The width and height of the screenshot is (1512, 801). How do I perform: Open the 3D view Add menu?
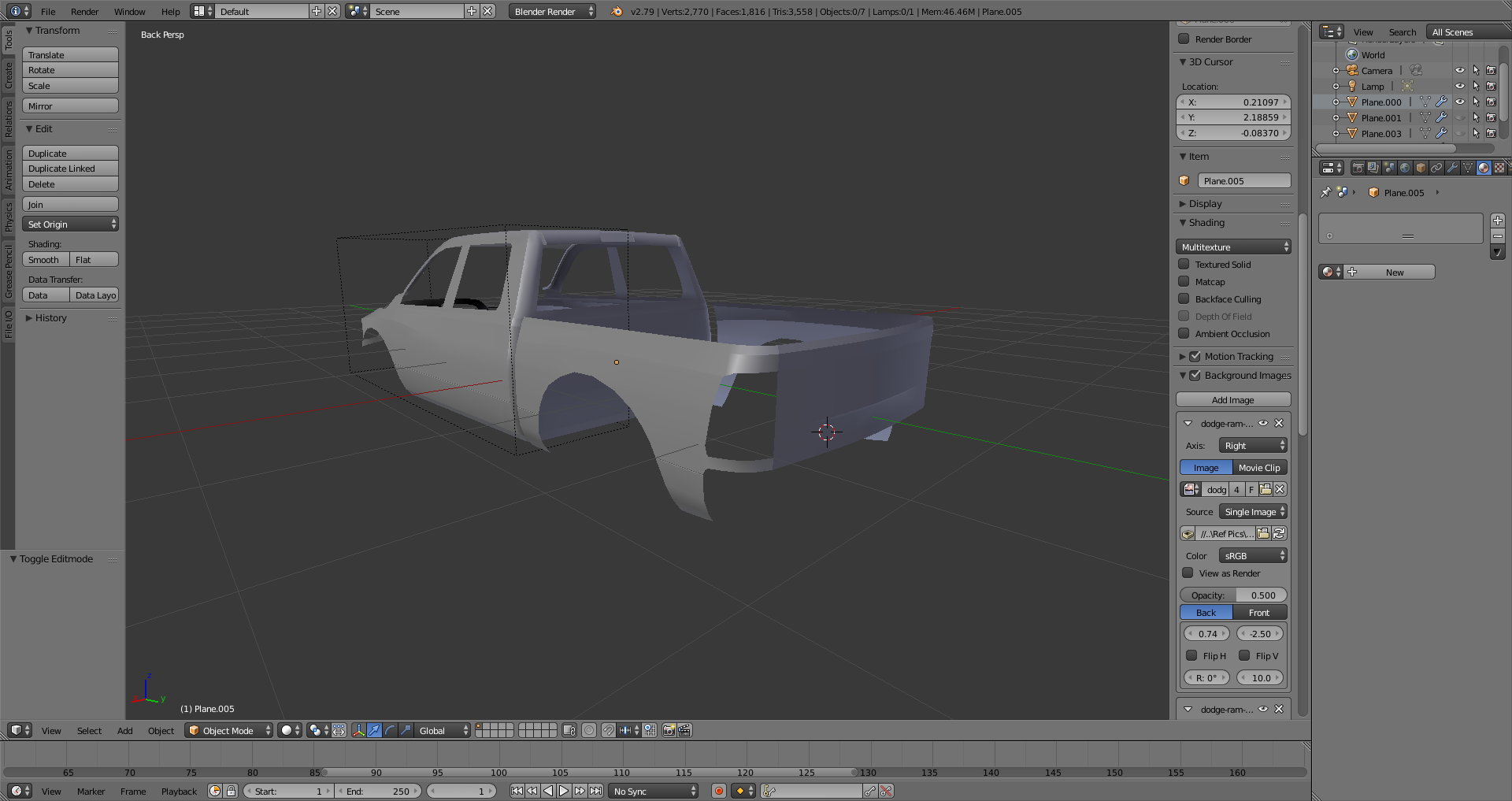124,730
